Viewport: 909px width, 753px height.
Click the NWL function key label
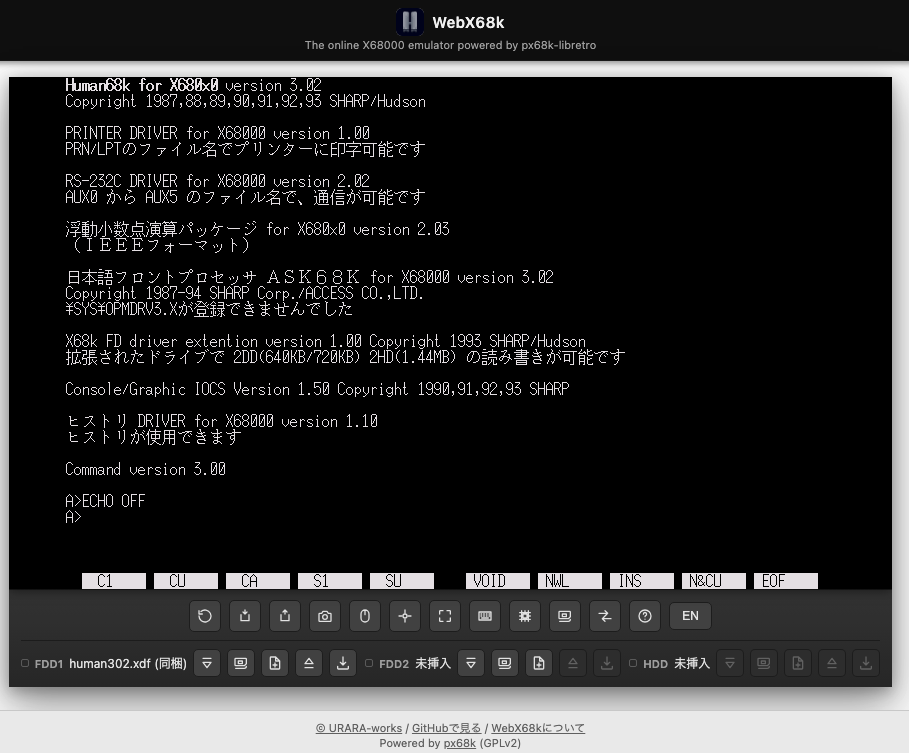tap(570, 581)
